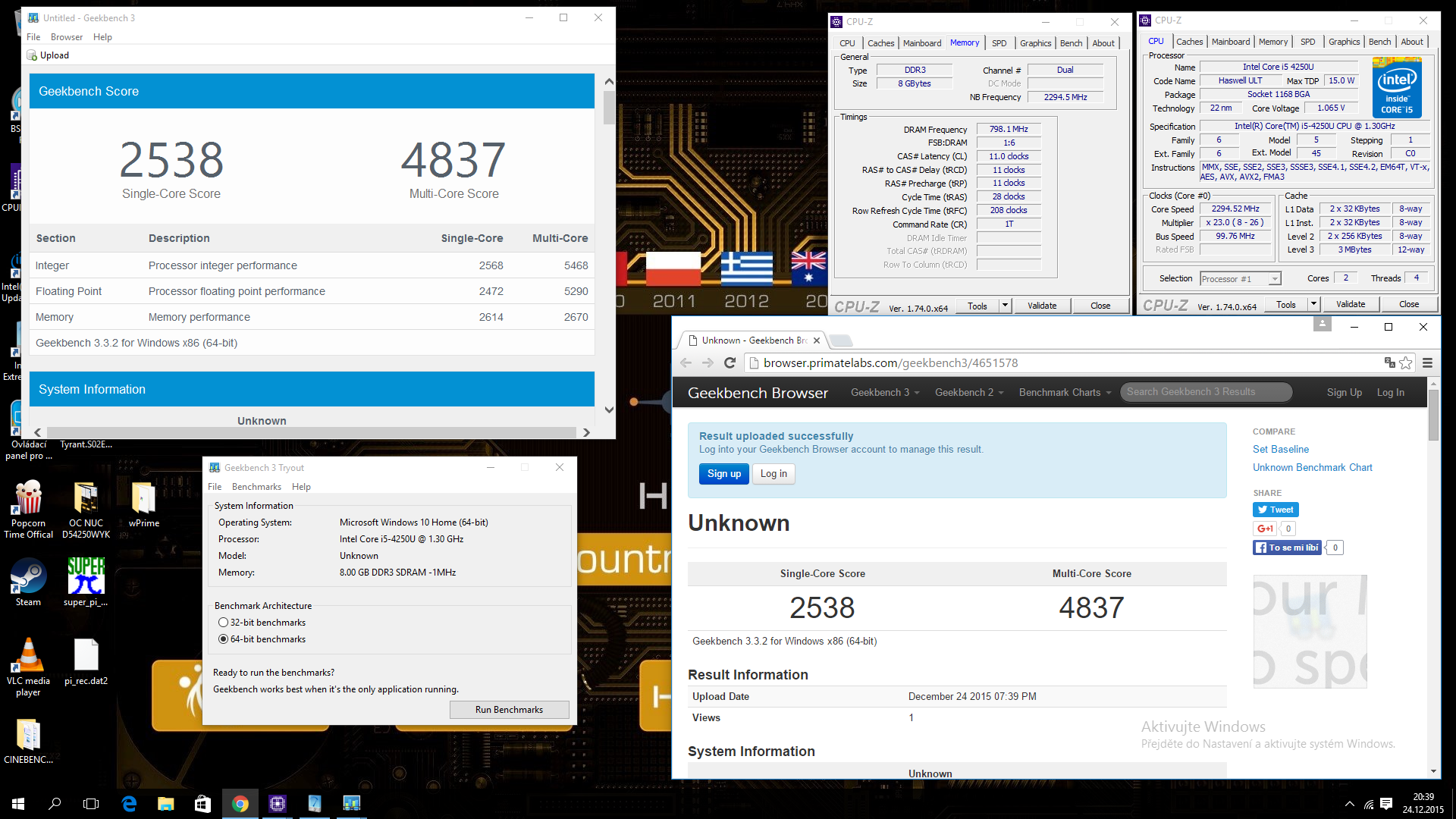Select the CINEBENCH desktop icon
This screenshot has height=819, width=1456.
pos(28,741)
